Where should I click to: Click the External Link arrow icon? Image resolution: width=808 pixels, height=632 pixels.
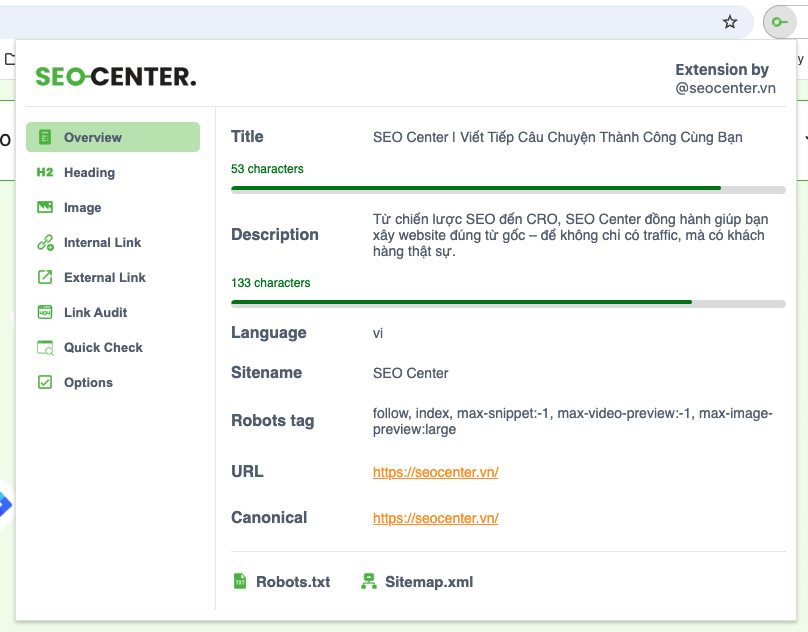(x=44, y=277)
